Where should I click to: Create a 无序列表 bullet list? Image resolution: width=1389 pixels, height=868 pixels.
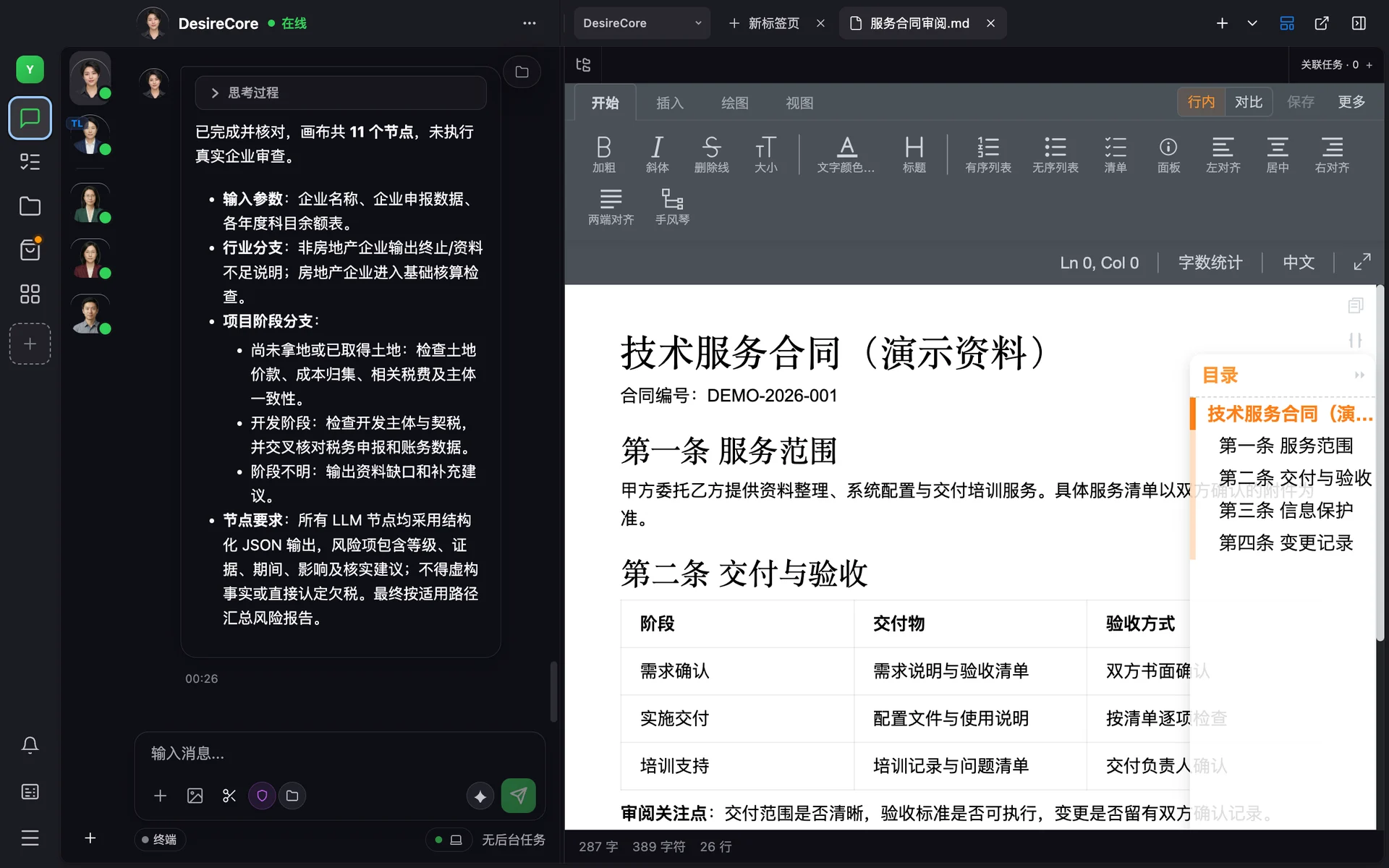tap(1055, 155)
